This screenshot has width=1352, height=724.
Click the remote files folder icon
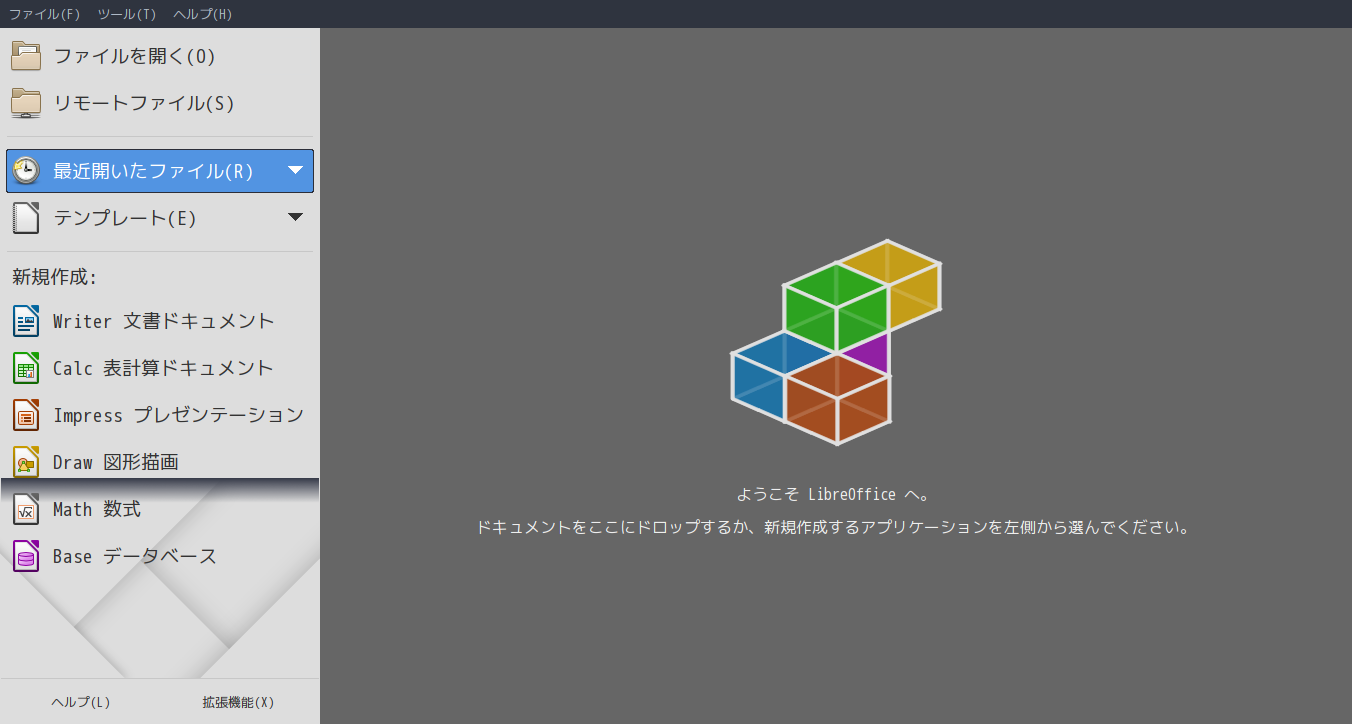(x=26, y=103)
